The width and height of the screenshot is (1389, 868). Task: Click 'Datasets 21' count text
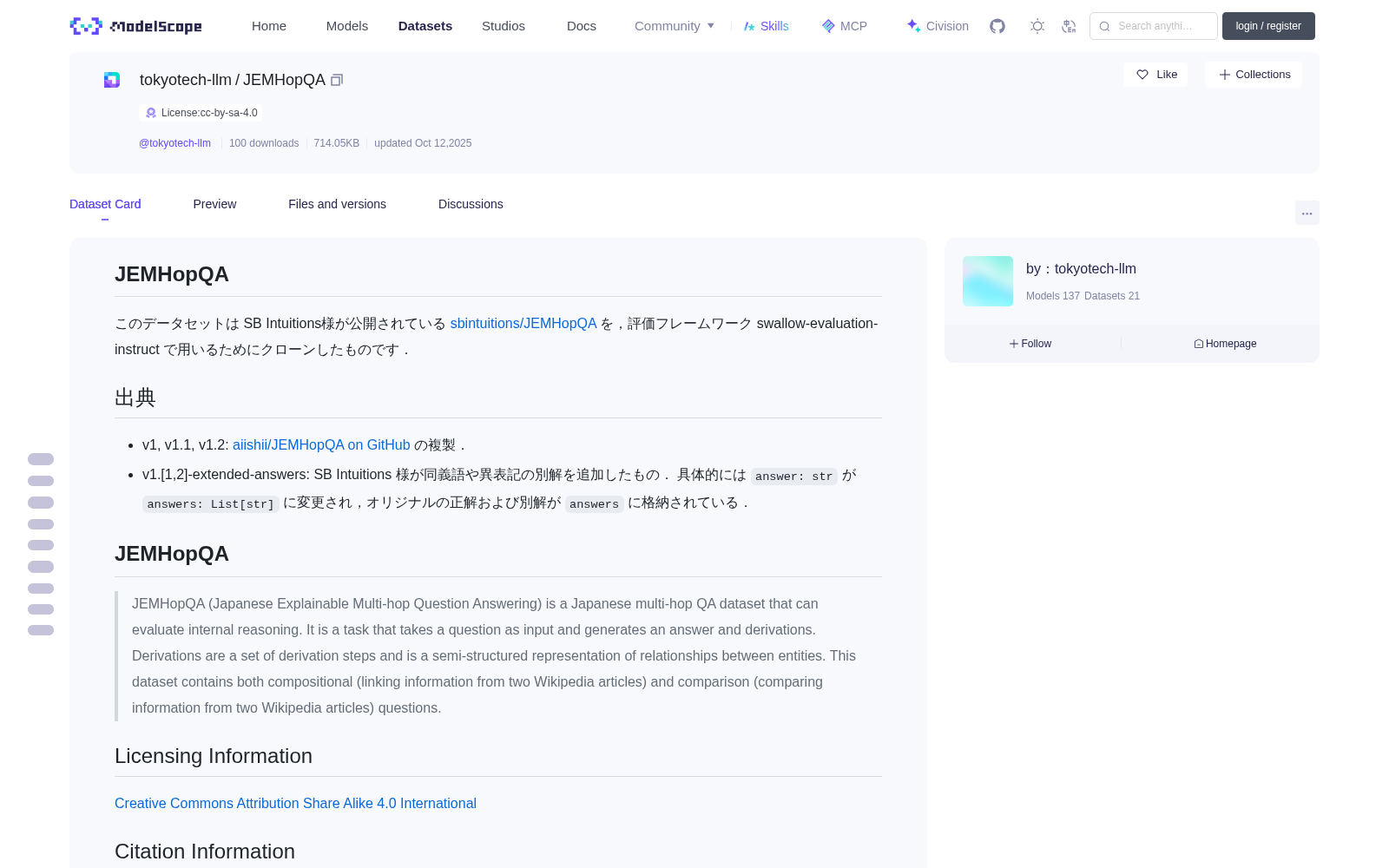click(x=1112, y=296)
